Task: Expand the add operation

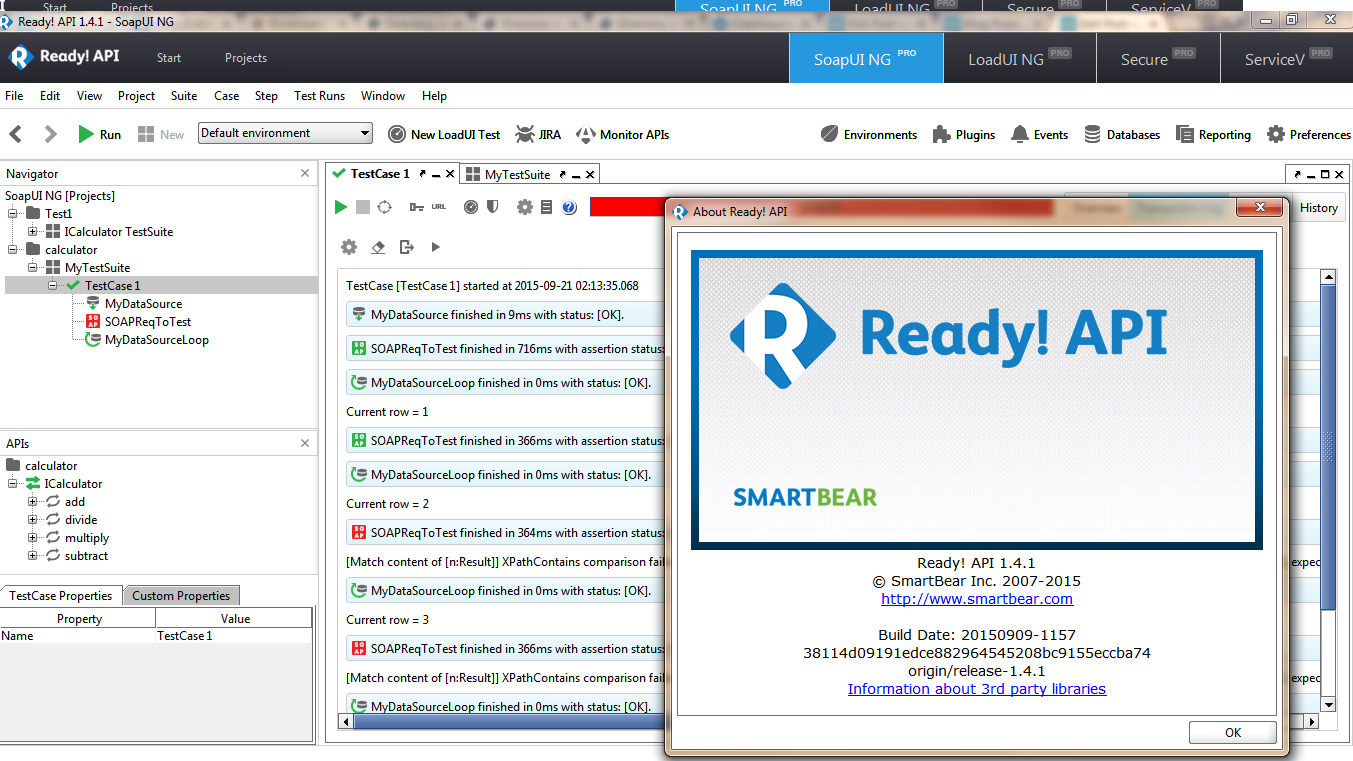Action: click(x=33, y=501)
